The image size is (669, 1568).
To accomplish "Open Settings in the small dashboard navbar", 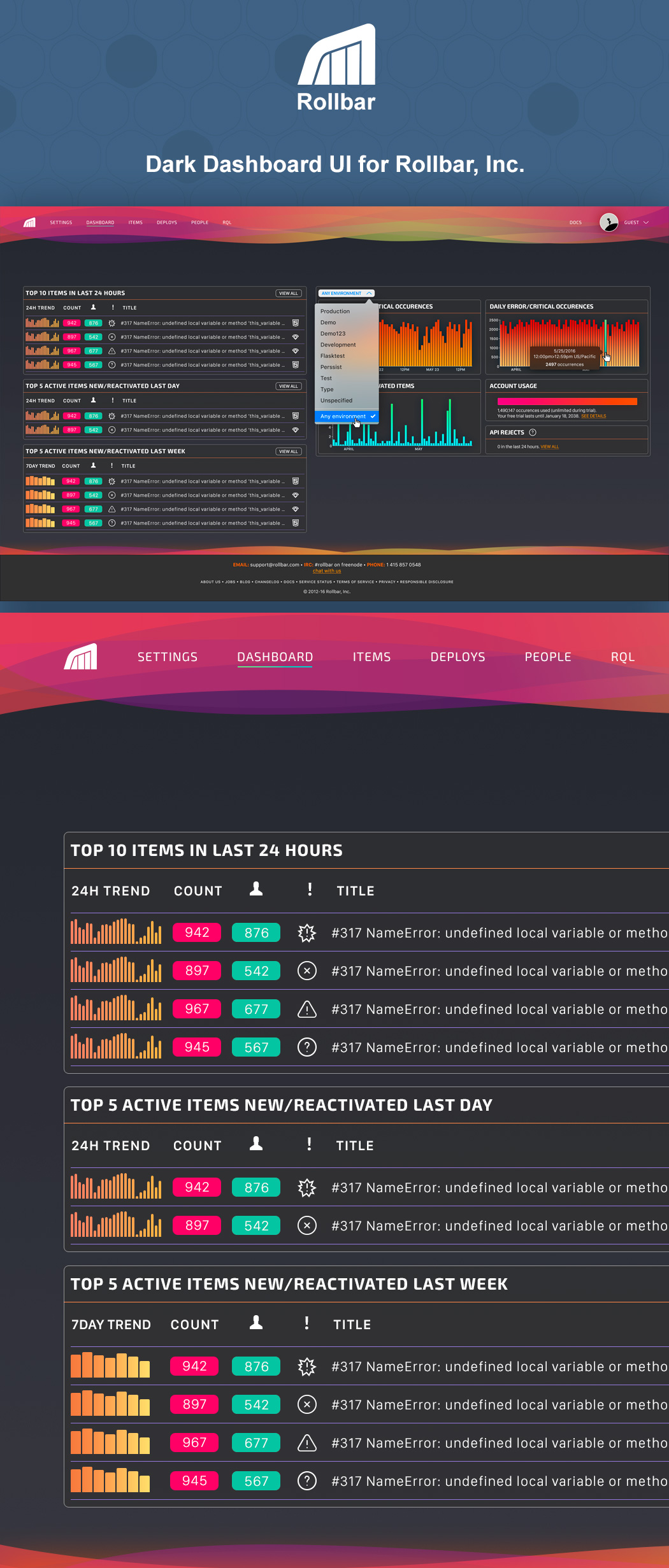I will pos(61,223).
